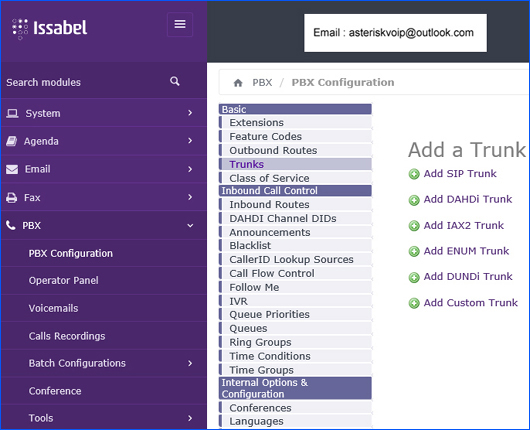530x430 pixels.
Task: Click Add DUNDi Trunk link
Action: click(x=468, y=277)
